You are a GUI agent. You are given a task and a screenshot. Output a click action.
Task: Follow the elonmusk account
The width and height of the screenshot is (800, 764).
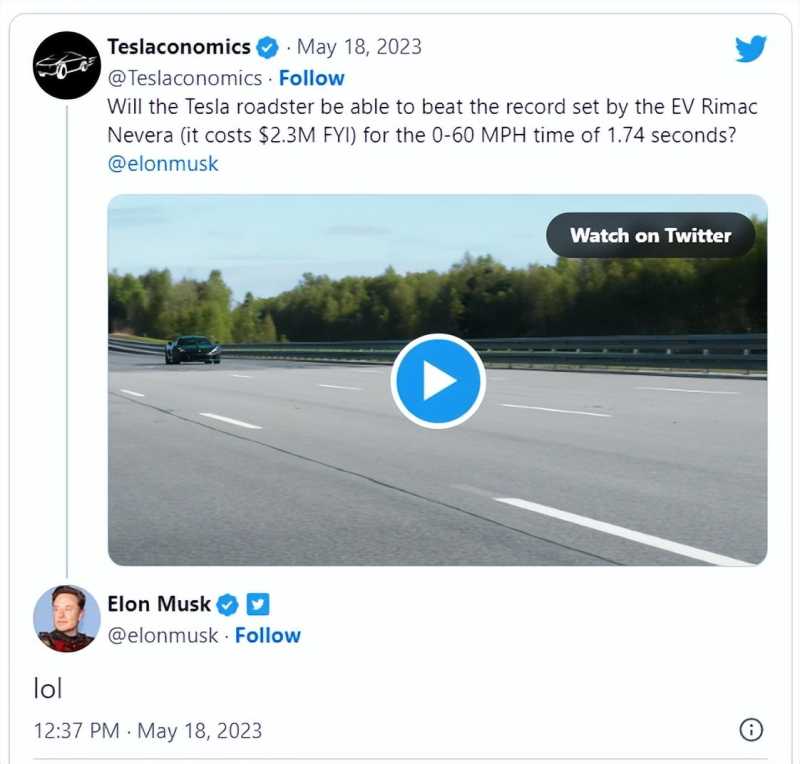(x=267, y=635)
